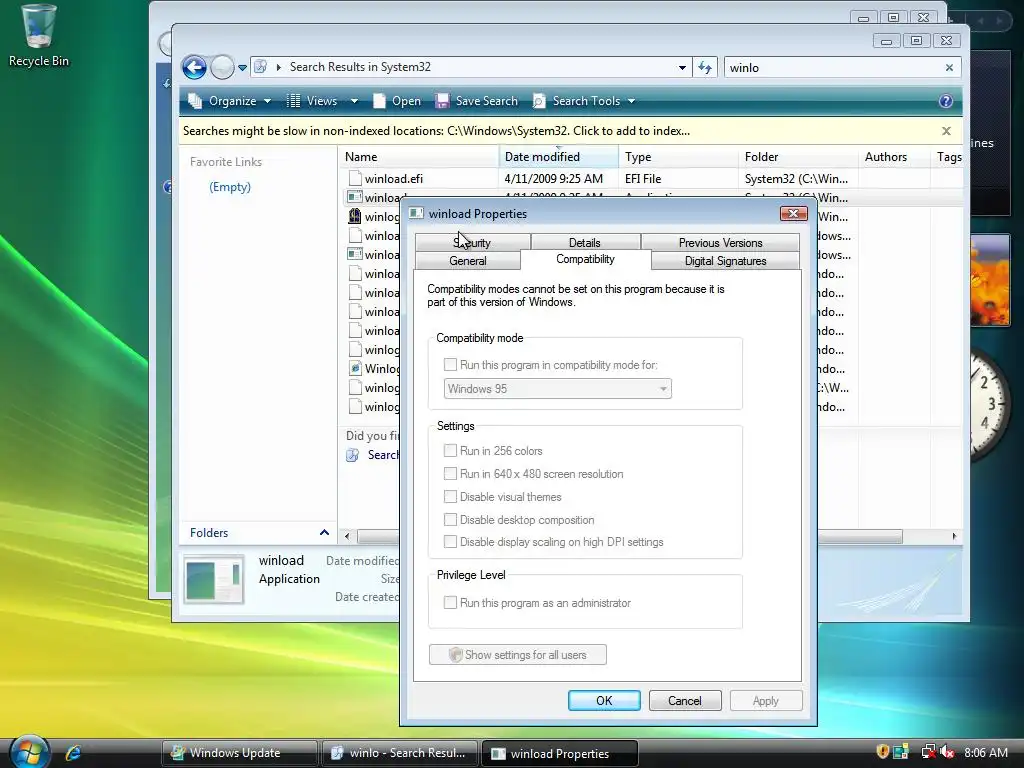The width and height of the screenshot is (1024, 768).
Task: Toggle Run this program in compatibility mode
Action: coord(450,364)
